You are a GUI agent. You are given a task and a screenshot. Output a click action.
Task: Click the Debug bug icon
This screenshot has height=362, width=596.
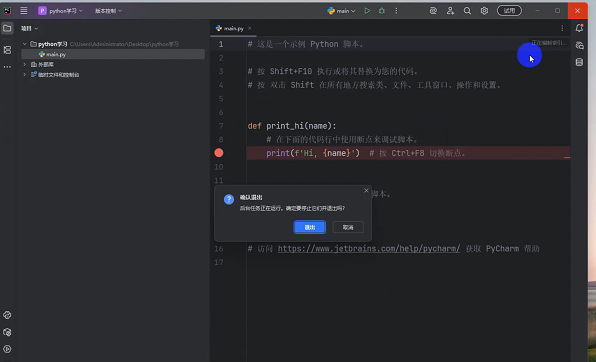(382, 11)
